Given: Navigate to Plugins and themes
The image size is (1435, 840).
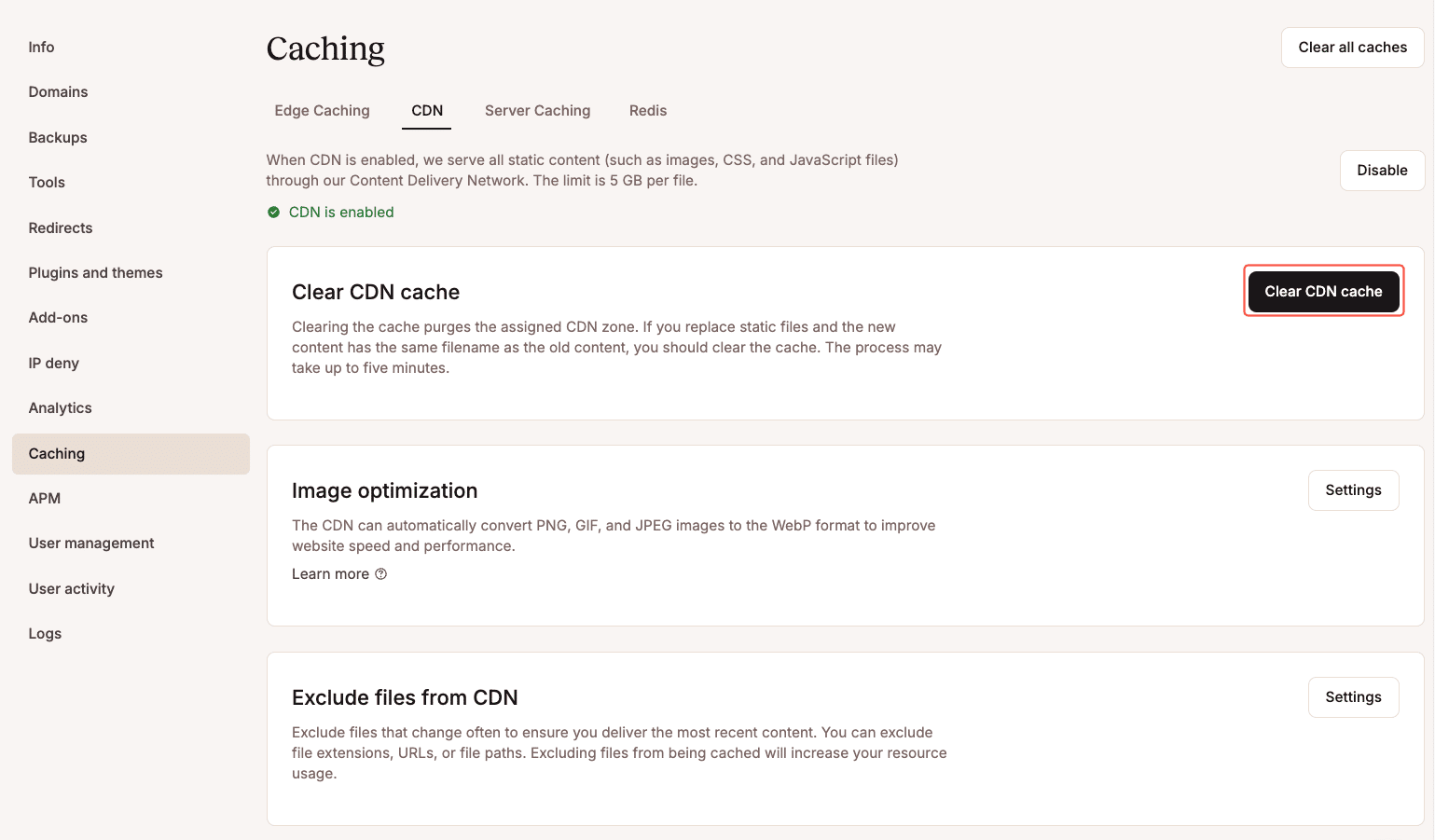Looking at the screenshot, I should (x=95, y=272).
